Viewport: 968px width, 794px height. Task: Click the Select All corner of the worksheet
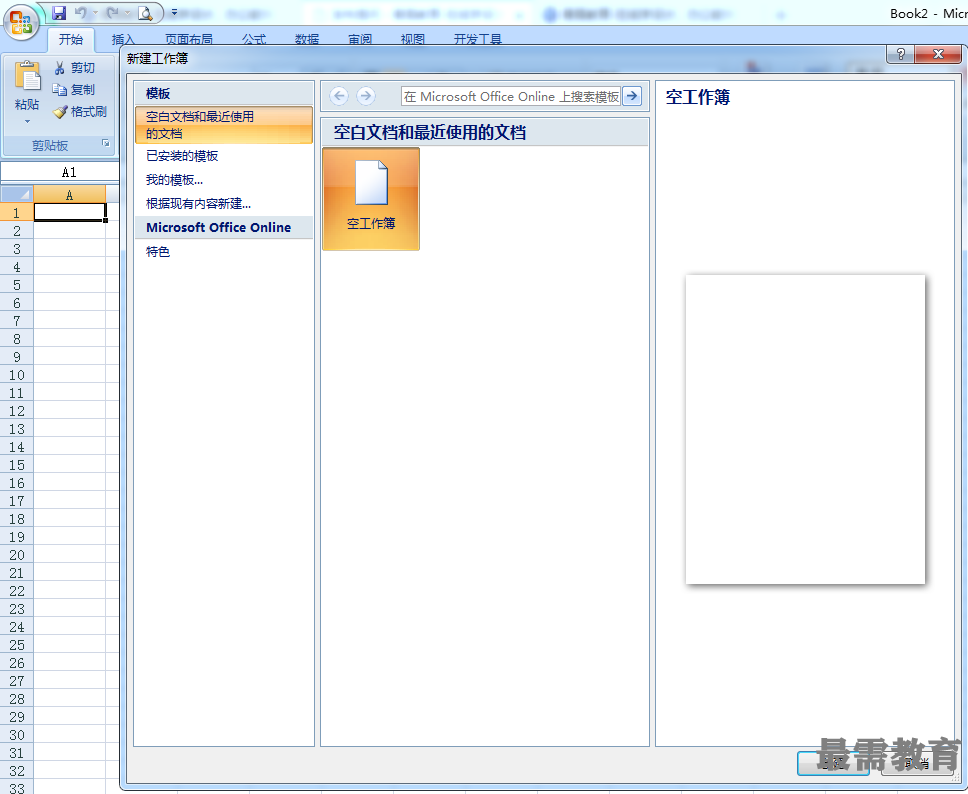pyautogui.click(x=17, y=195)
